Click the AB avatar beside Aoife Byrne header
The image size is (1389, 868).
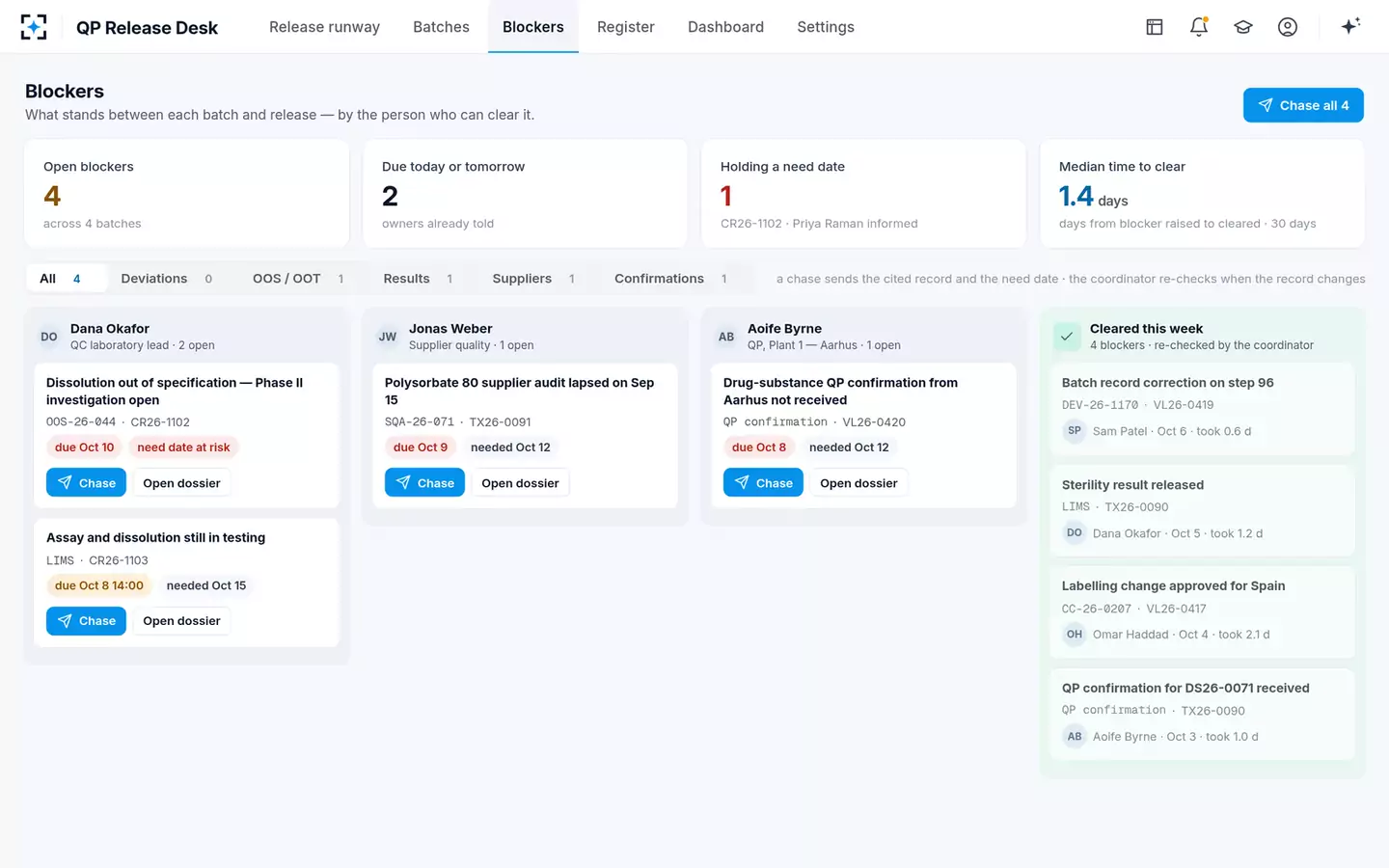point(726,337)
